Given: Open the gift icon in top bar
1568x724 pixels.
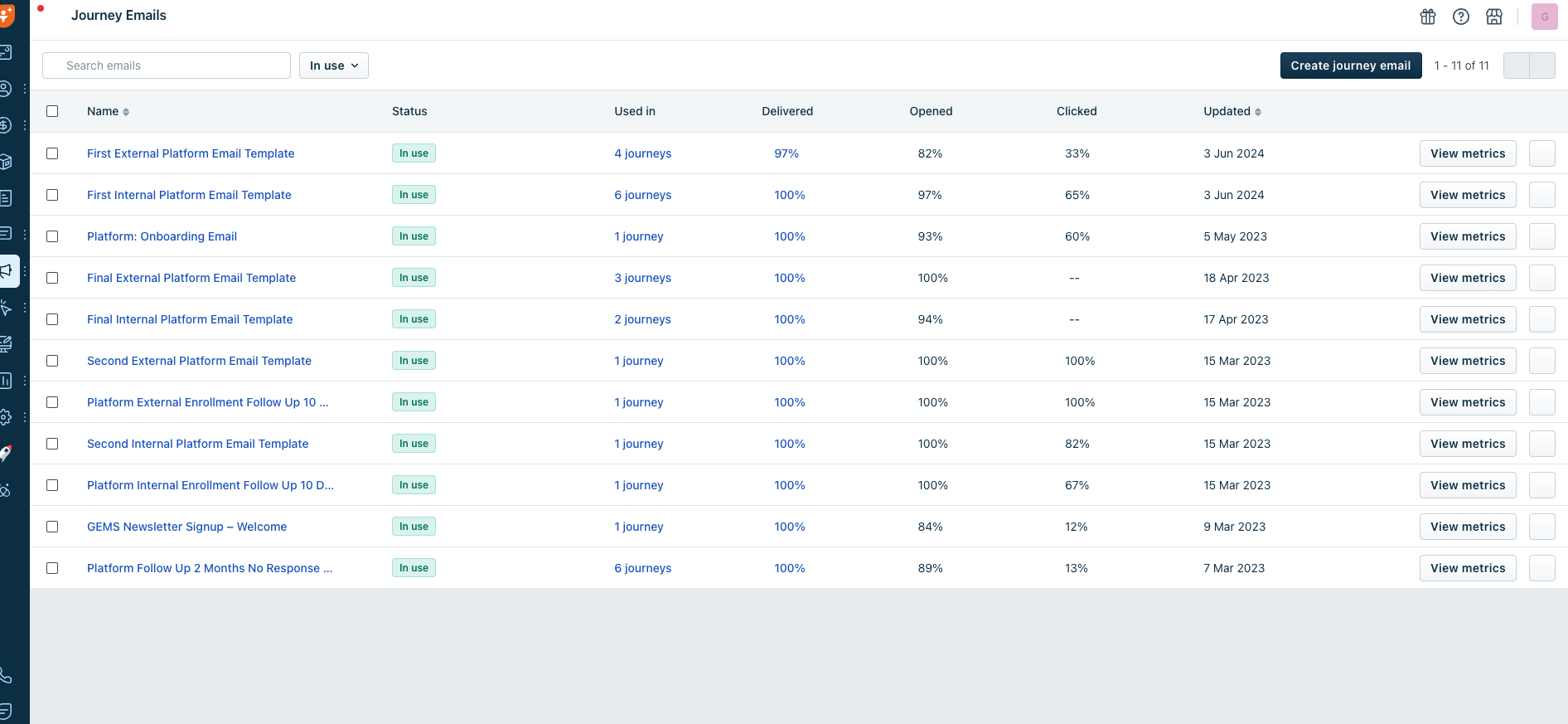Looking at the screenshot, I should [x=1427, y=17].
